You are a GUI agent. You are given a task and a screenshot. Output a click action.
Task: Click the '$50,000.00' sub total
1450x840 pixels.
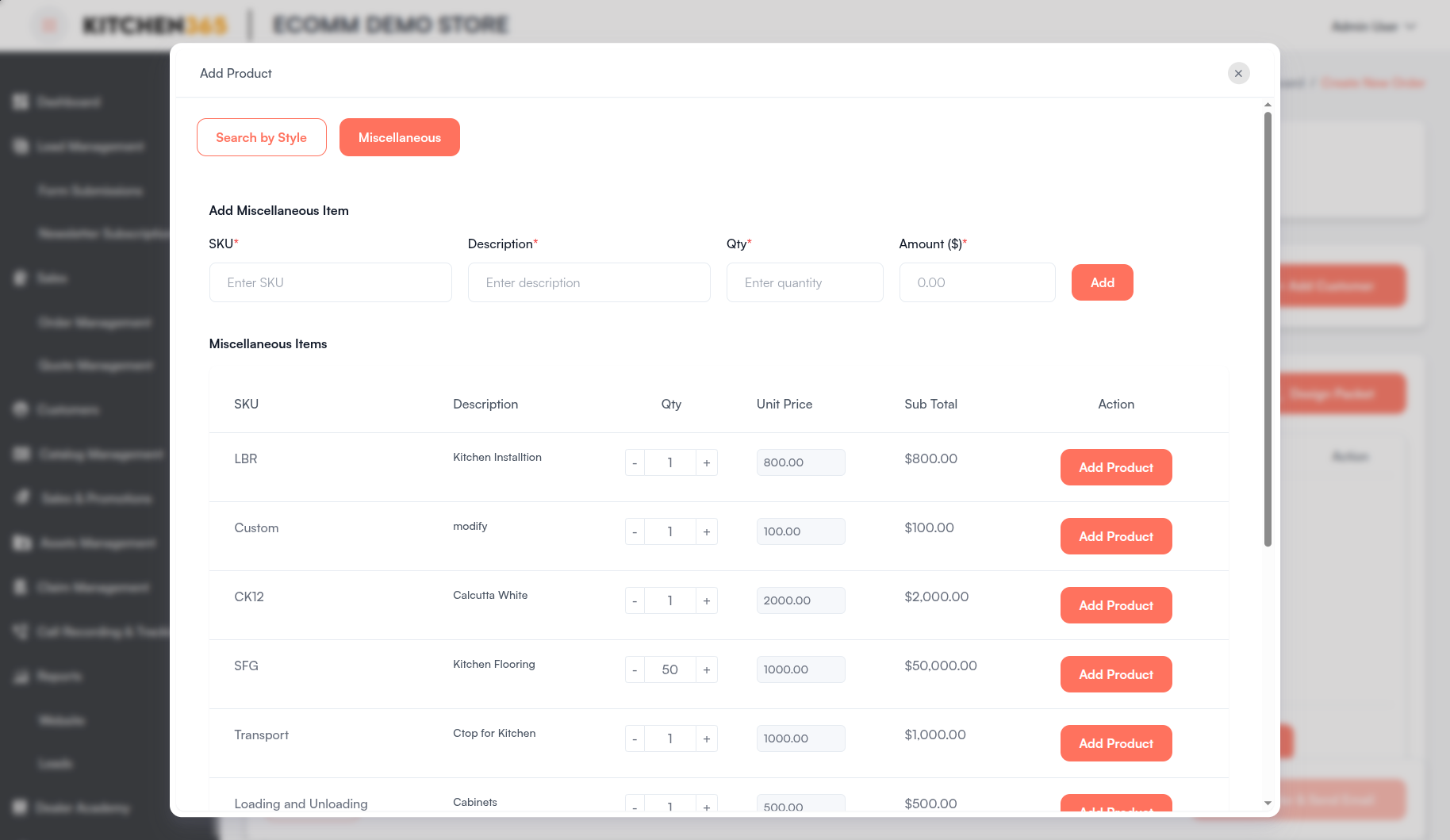(x=941, y=665)
